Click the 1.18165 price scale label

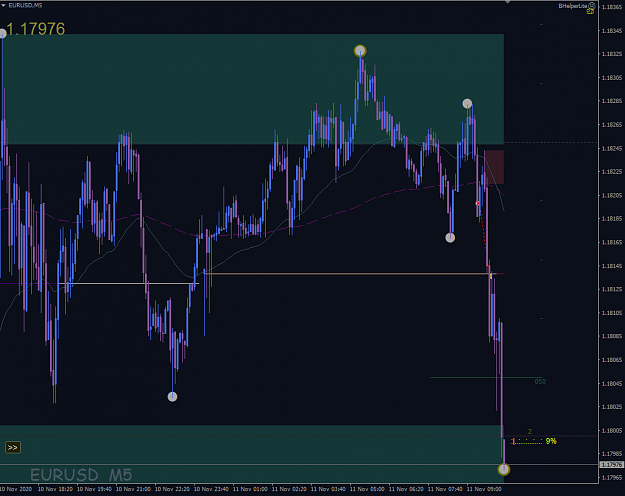click(x=612, y=242)
